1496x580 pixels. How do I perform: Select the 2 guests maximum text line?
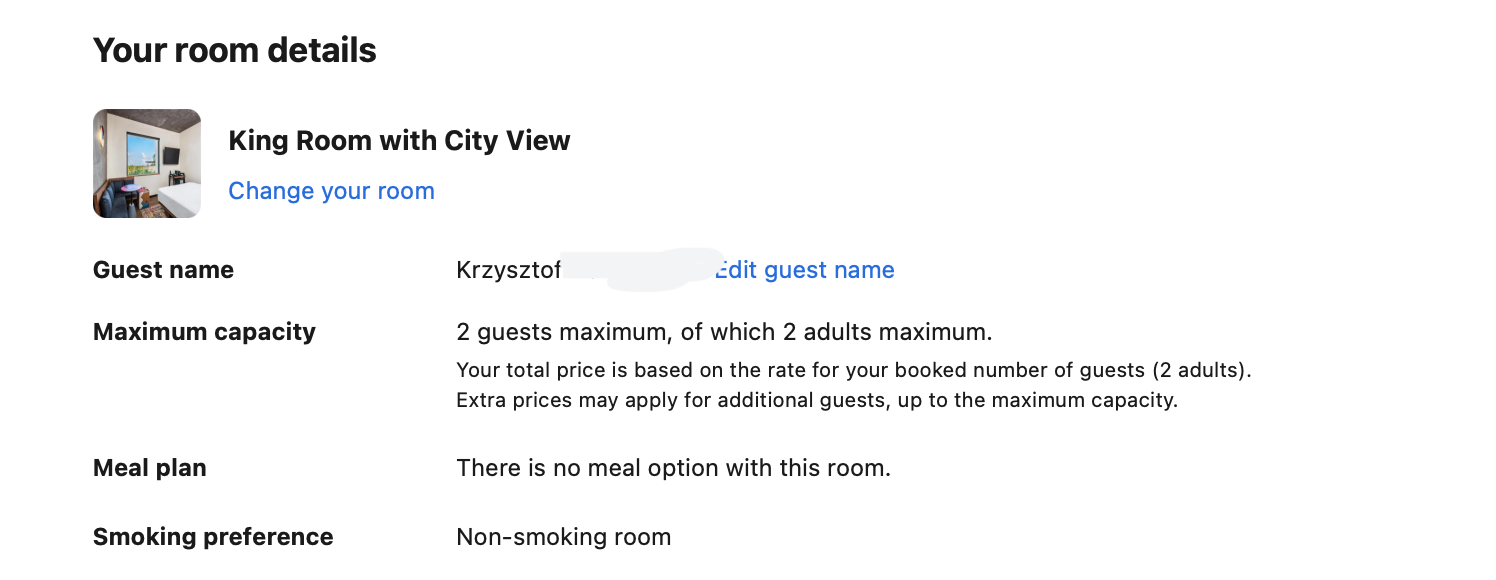click(x=724, y=332)
